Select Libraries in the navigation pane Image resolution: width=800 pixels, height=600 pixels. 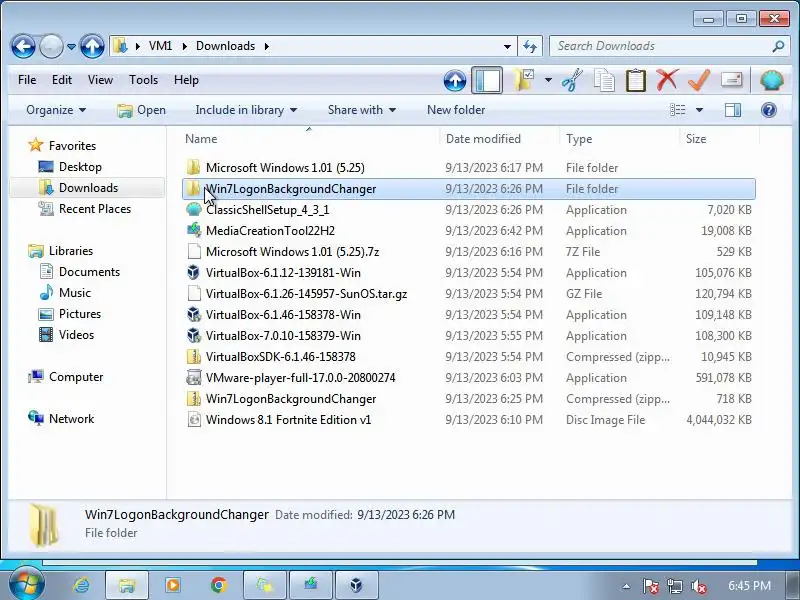click(61, 251)
